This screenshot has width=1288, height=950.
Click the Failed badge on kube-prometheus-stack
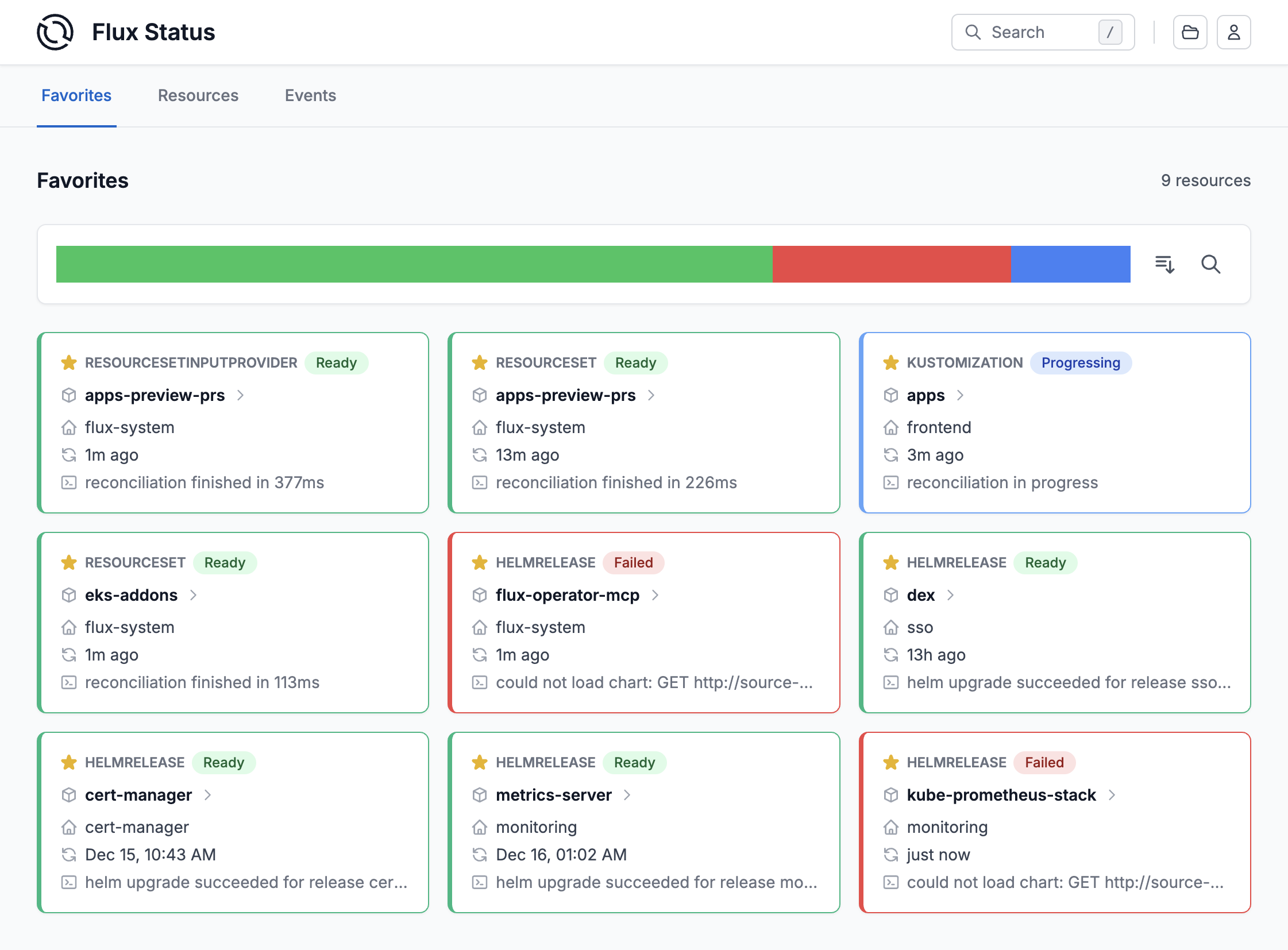click(1043, 763)
